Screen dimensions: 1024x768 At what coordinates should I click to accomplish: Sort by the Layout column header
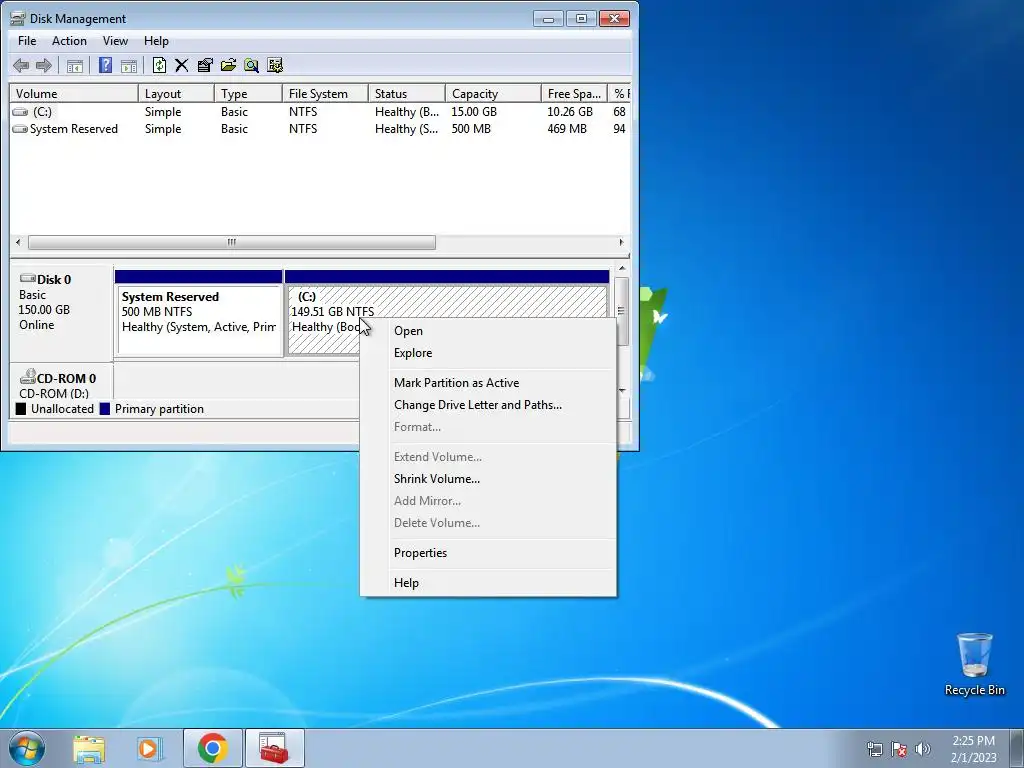[176, 93]
